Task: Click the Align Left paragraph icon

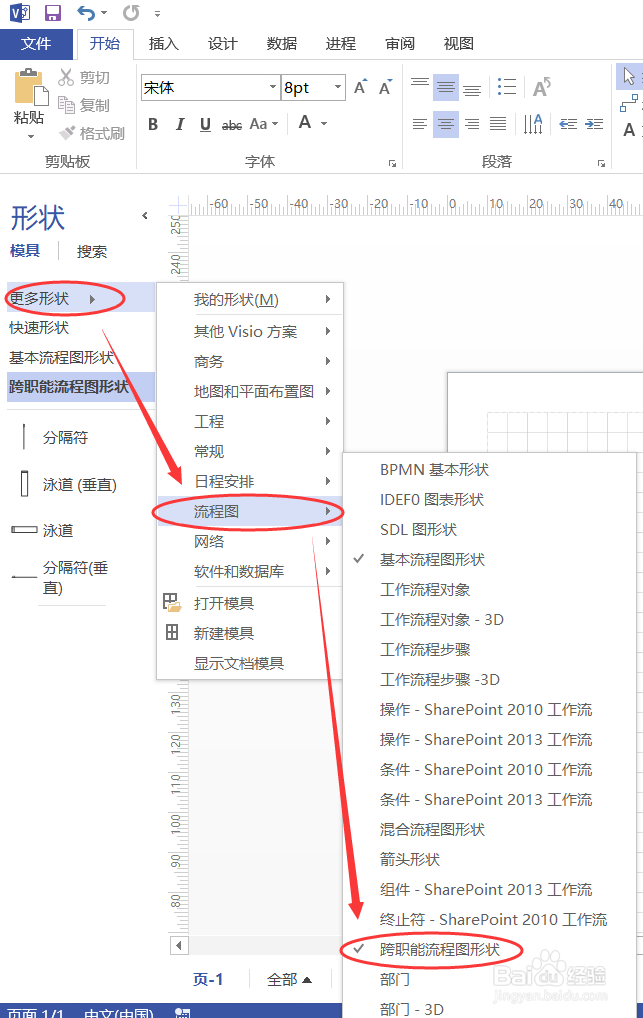Action: pyautogui.click(x=420, y=123)
